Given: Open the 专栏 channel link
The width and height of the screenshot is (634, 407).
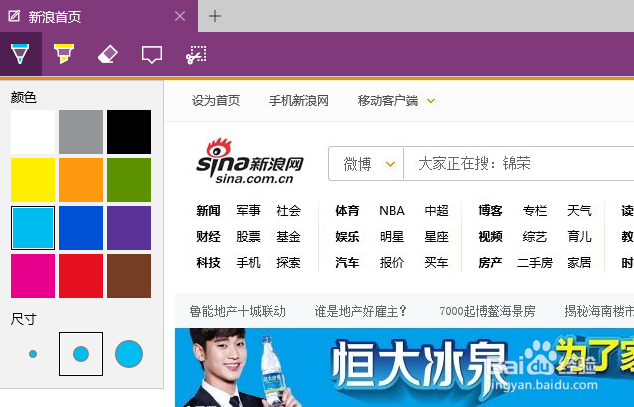Looking at the screenshot, I should [x=535, y=211].
